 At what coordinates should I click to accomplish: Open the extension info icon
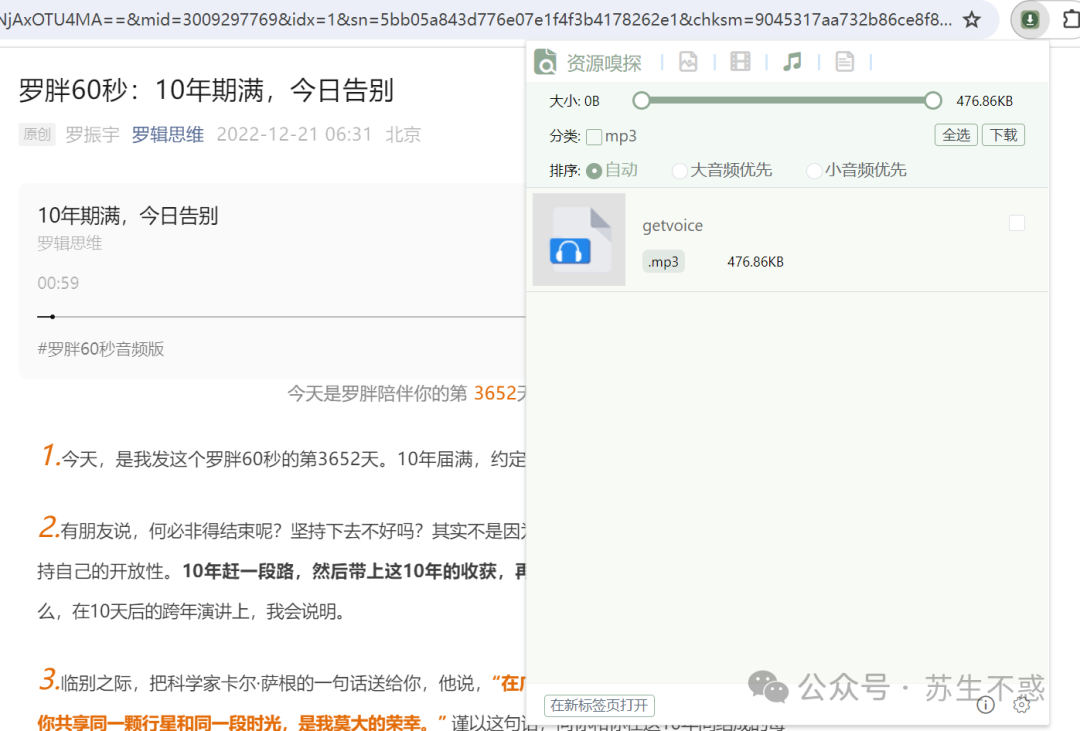point(986,704)
